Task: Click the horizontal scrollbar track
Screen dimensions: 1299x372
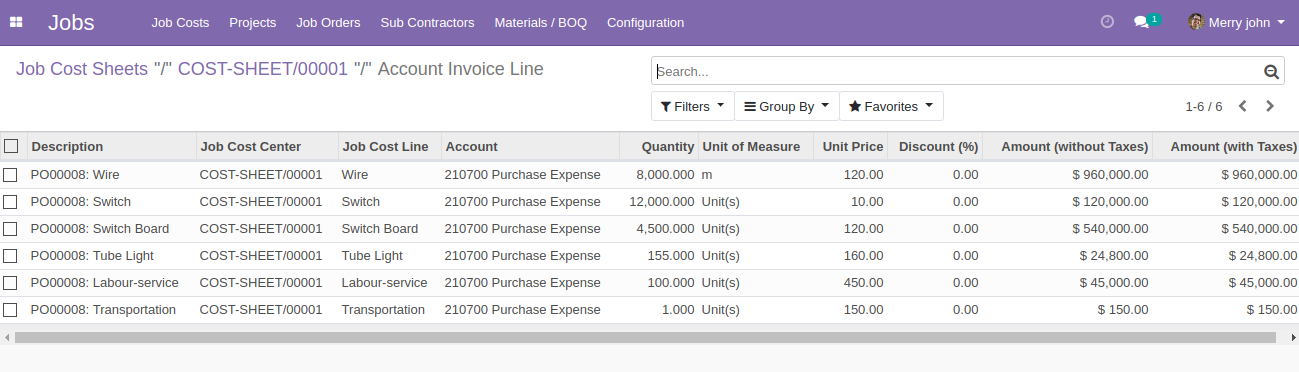Action: 645,338
